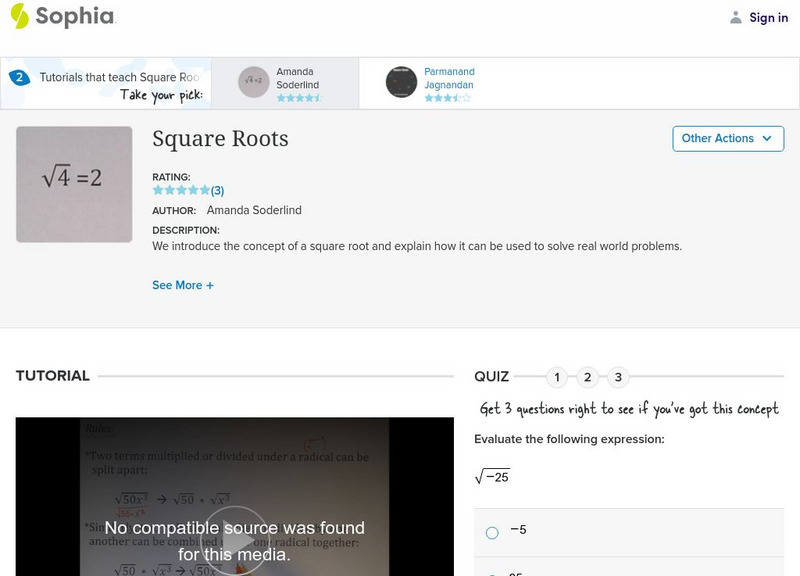Click the Square Roots title
Screen dimensions: 800x576
[220, 139]
